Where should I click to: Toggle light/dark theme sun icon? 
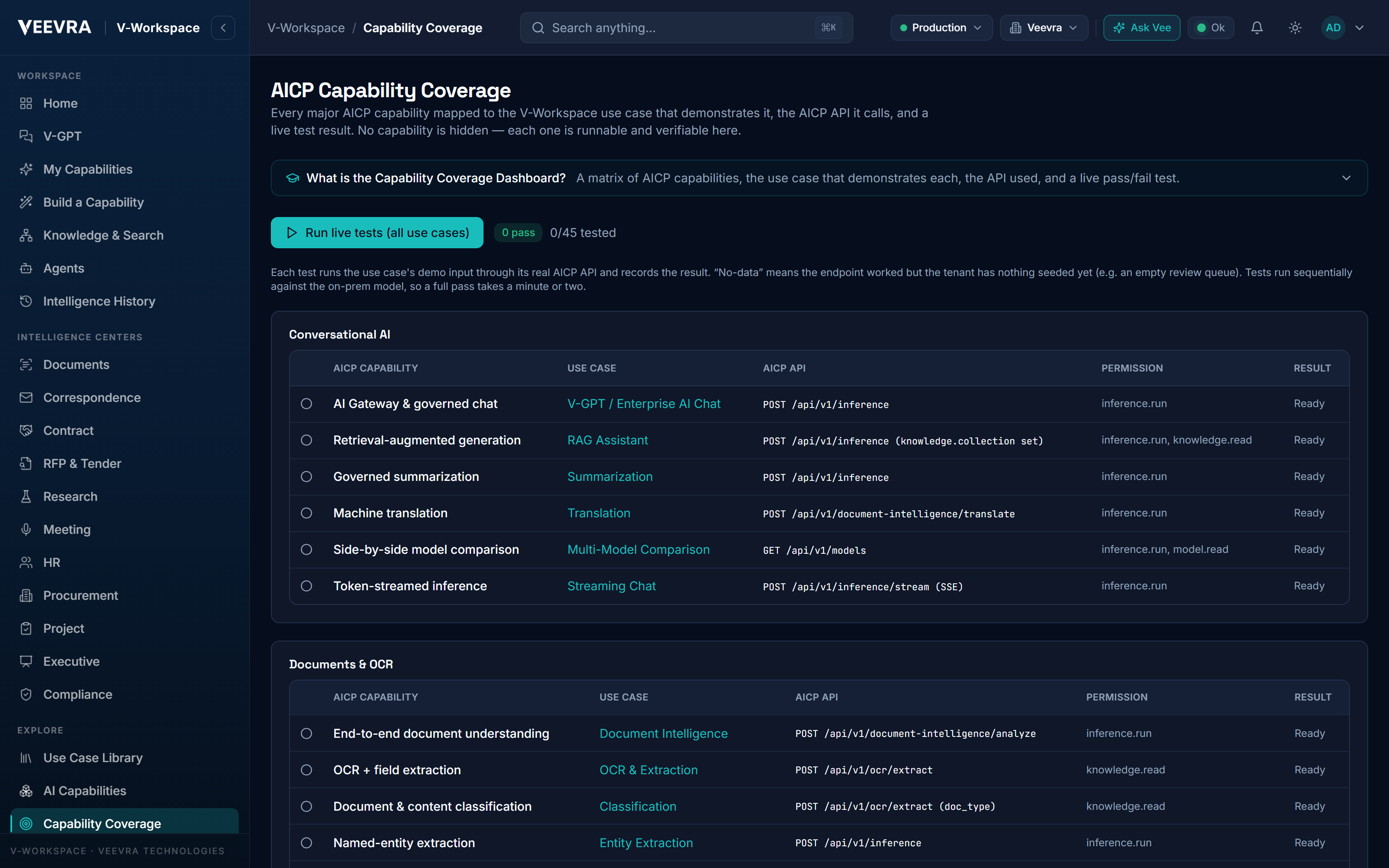pos(1295,27)
